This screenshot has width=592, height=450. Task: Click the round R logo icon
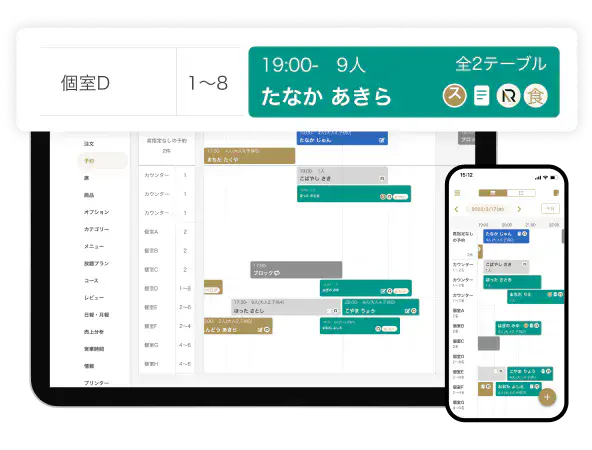[x=509, y=96]
